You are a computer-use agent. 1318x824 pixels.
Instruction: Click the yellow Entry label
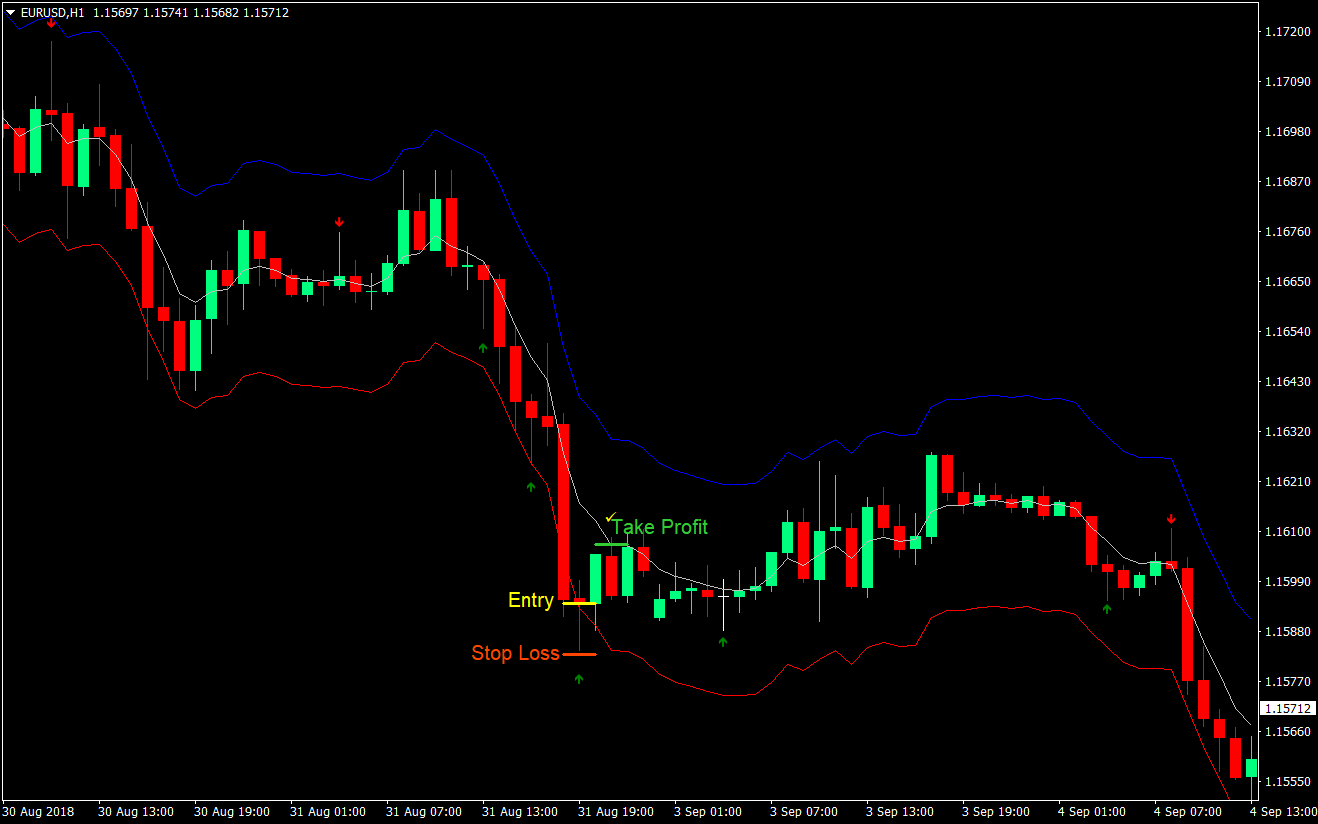coord(531,600)
